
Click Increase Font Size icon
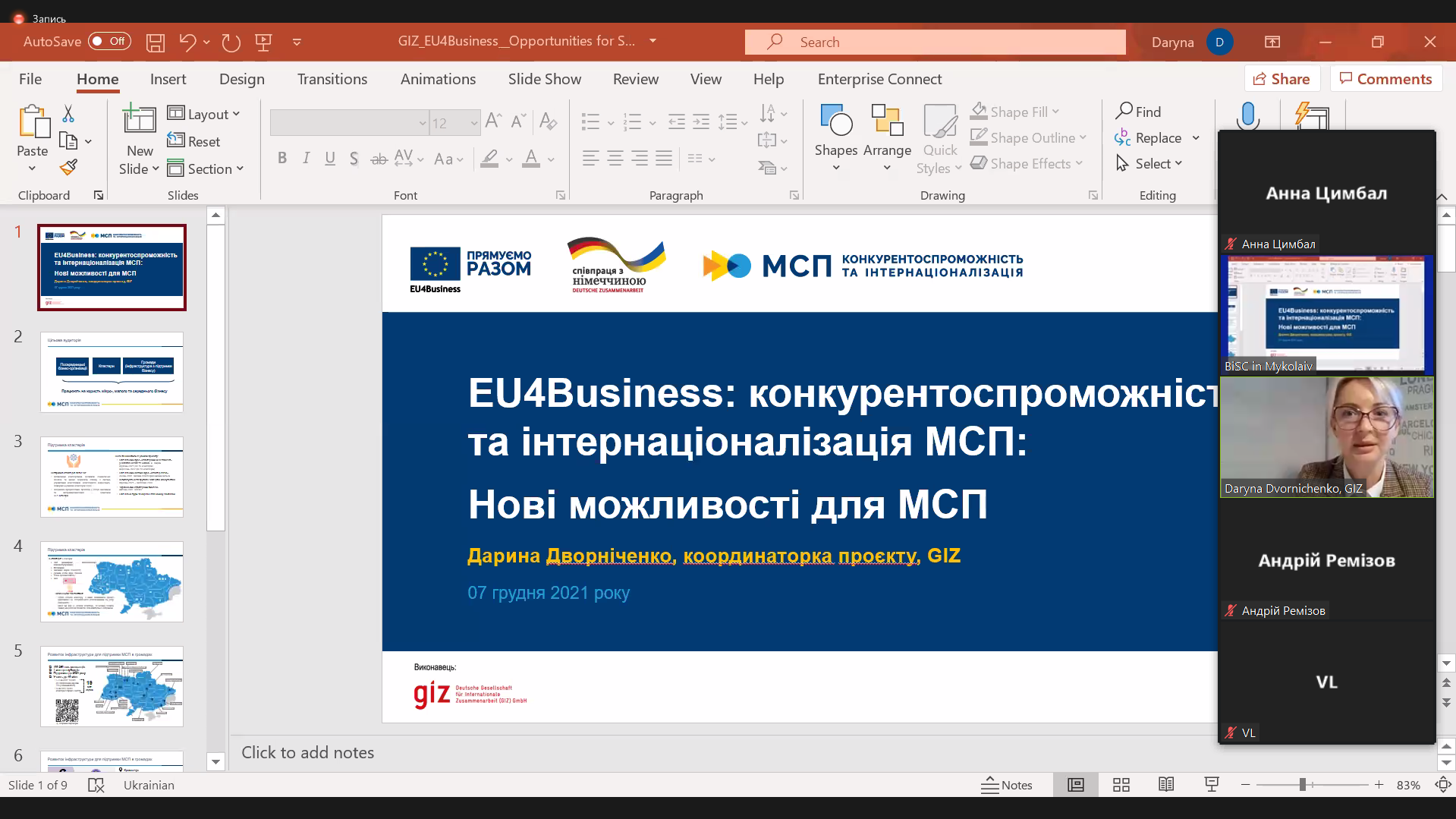coord(493,121)
